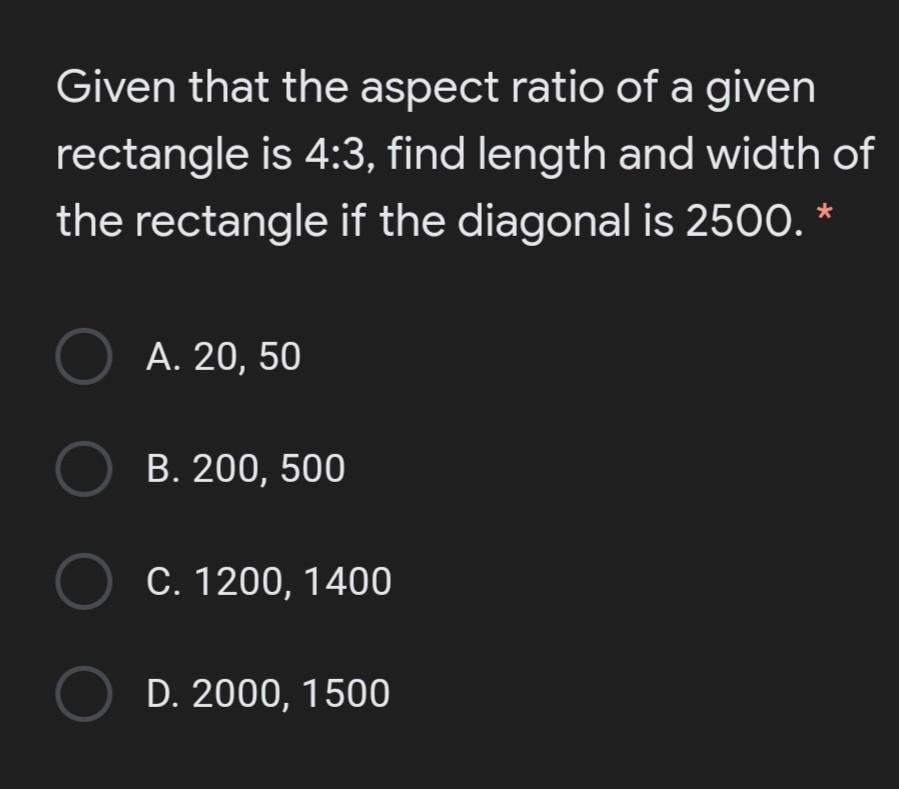Viewport: 899px width, 789px height.
Task: Mark the radio circle beside D. 2000, 1500
Action: [82, 694]
